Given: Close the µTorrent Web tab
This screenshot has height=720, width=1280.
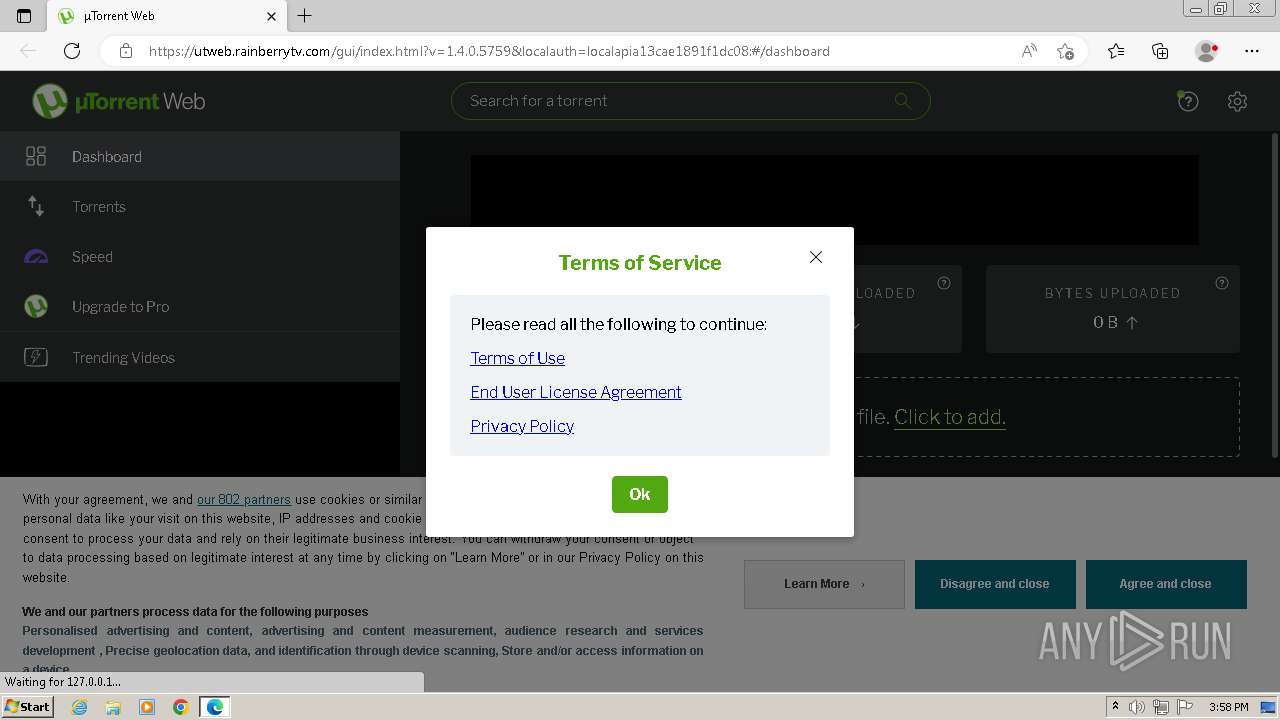Looking at the screenshot, I should pyautogui.click(x=272, y=16).
